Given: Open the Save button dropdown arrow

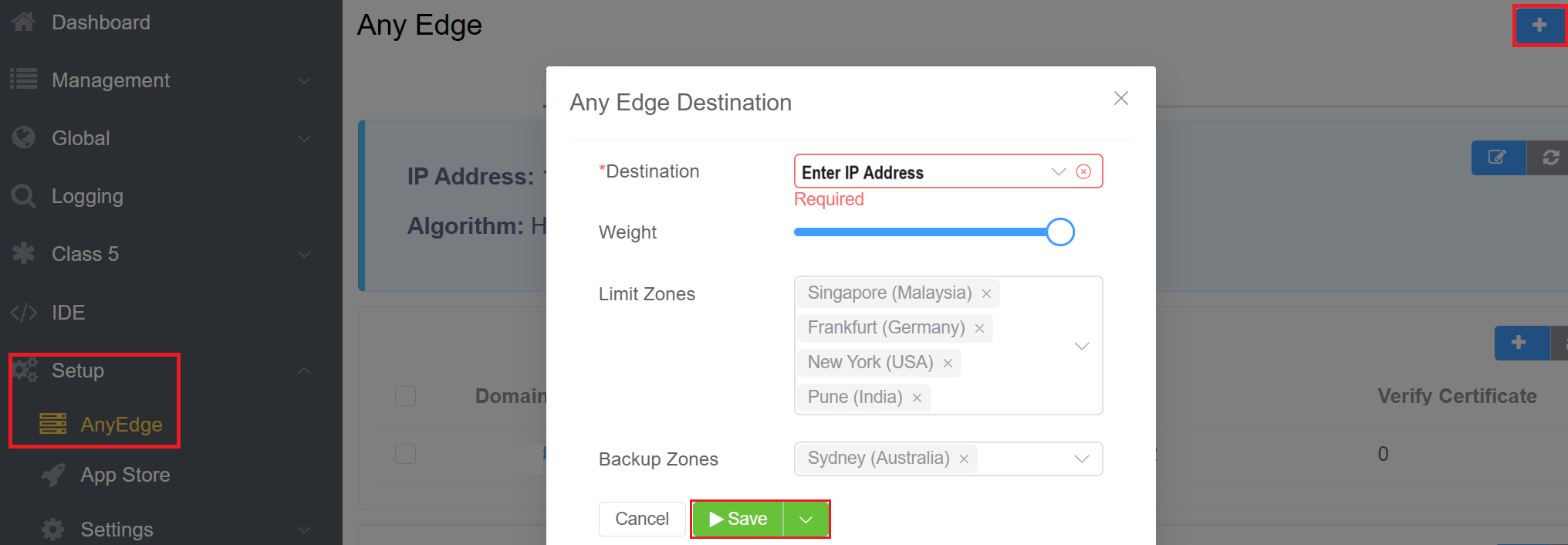Looking at the screenshot, I should coord(806,520).
